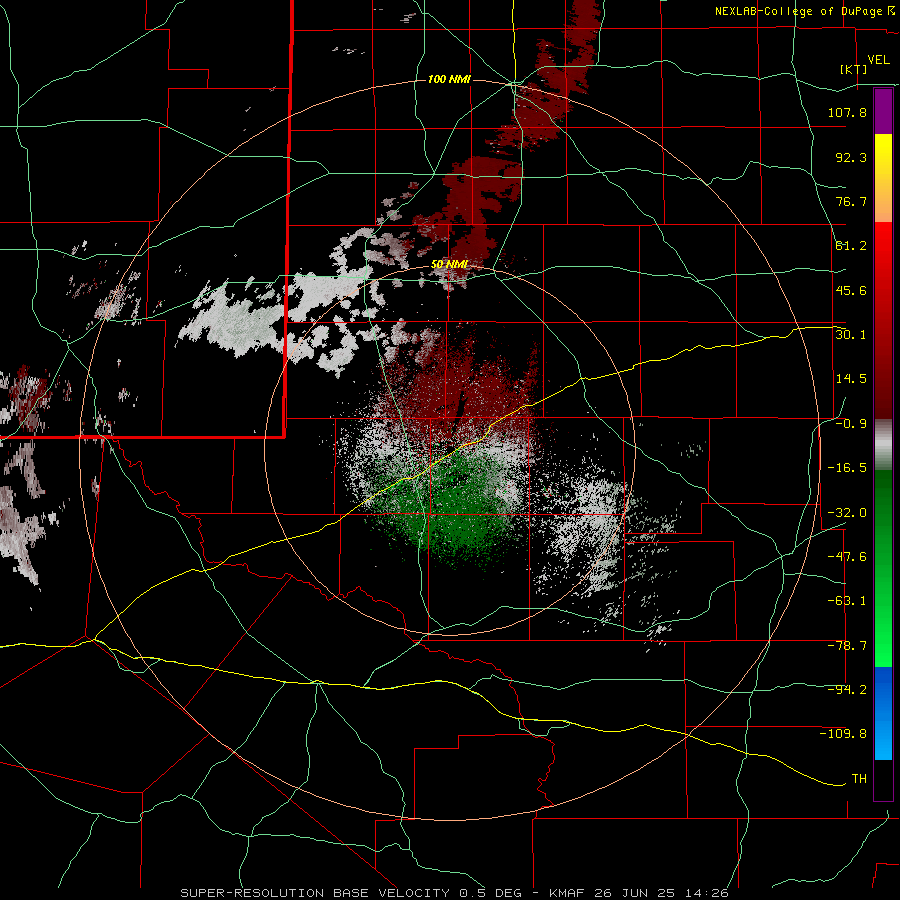This screenshot has height=900, width=900.
Task: Select the -0.9 scale value
Action: tap(851, 424)
